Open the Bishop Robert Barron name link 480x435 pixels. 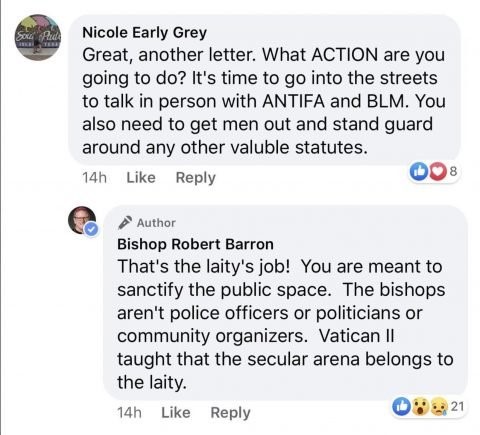(x=195, y=244)
